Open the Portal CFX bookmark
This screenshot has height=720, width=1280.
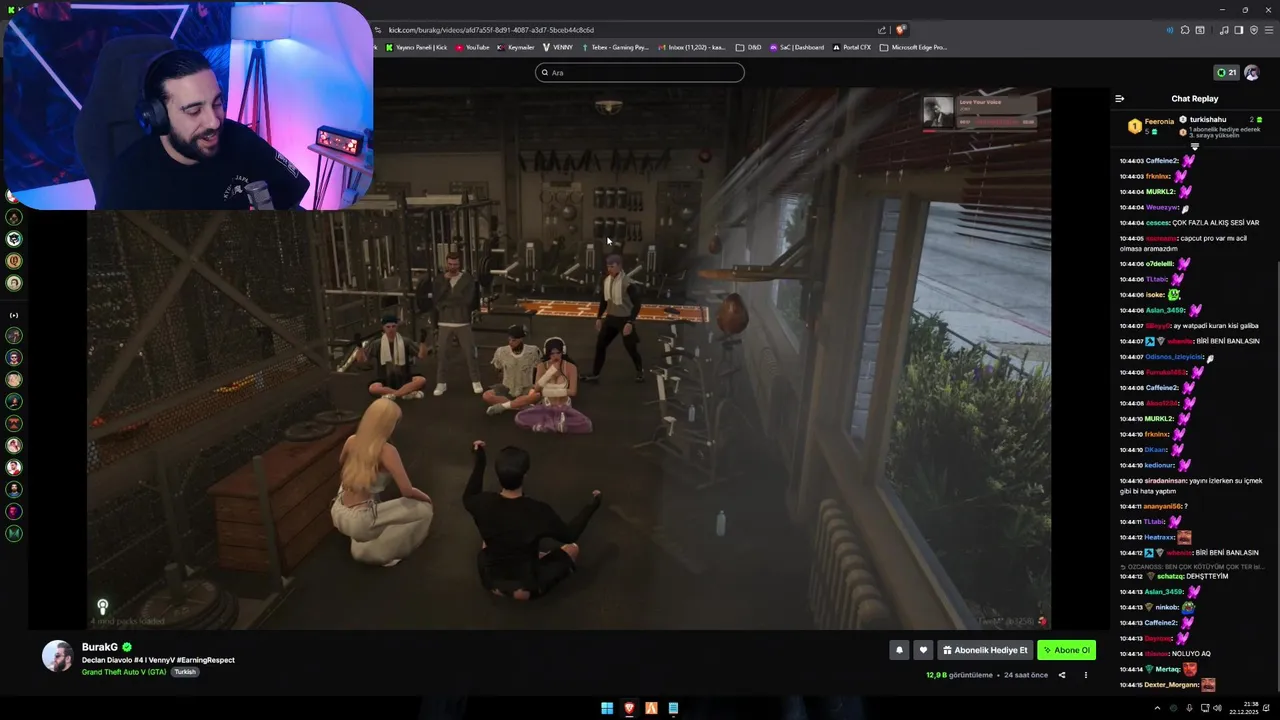(x=851, y=47)
